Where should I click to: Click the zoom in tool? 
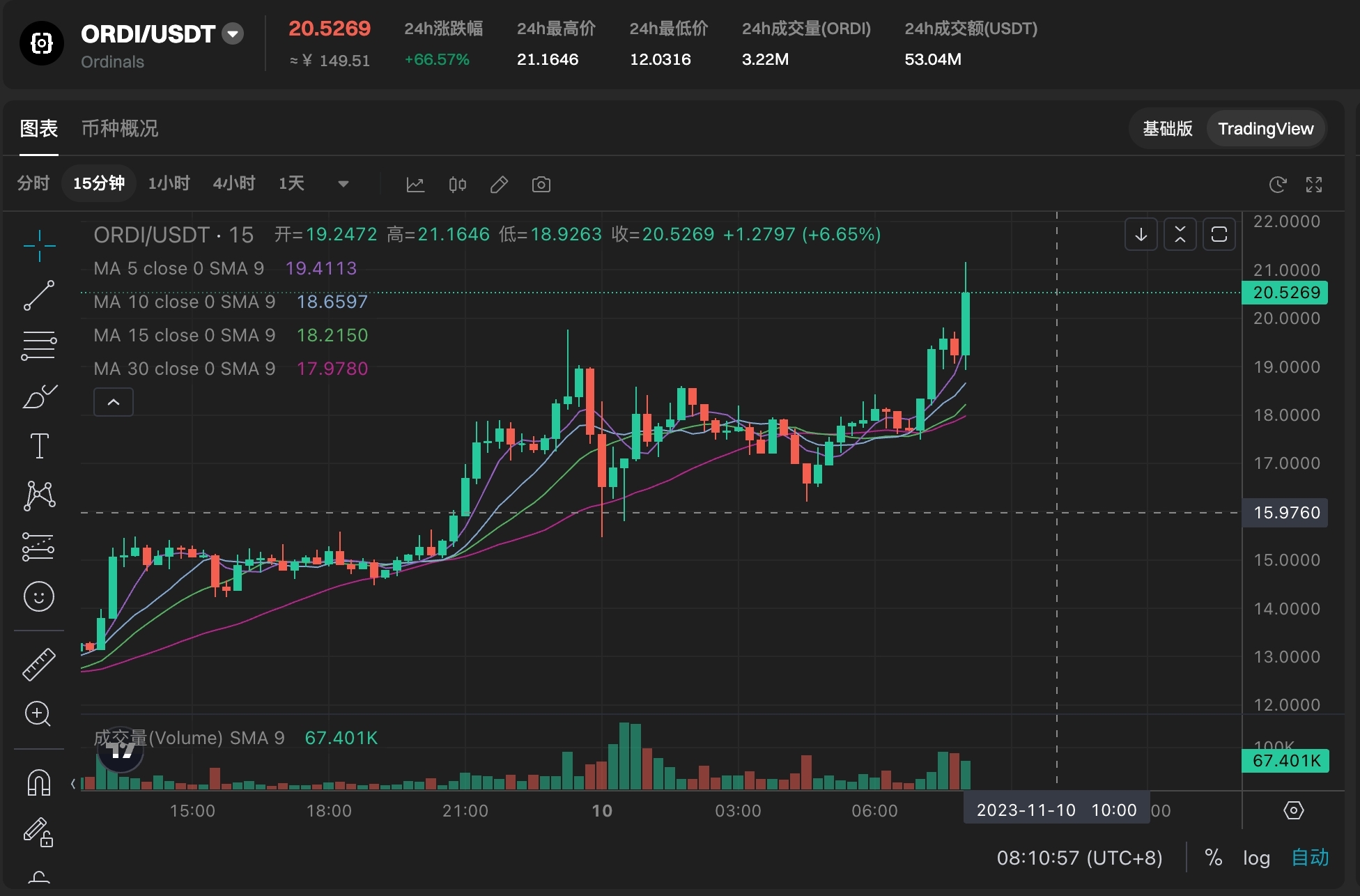[x=38, y=714]
